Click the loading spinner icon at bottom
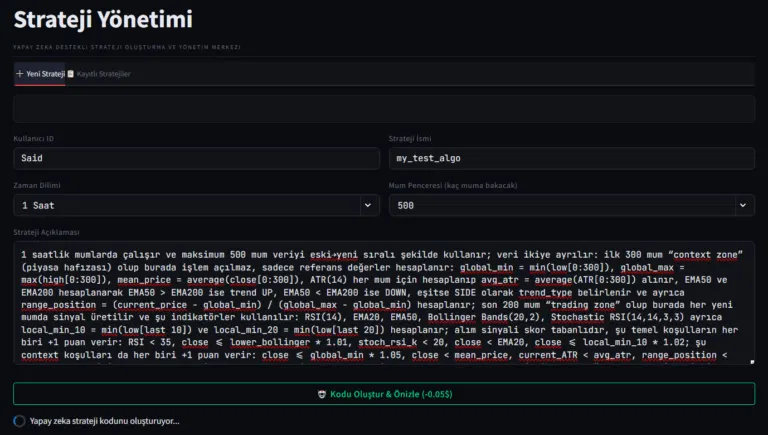Screen dimensions: 768x435 (20, 421)
